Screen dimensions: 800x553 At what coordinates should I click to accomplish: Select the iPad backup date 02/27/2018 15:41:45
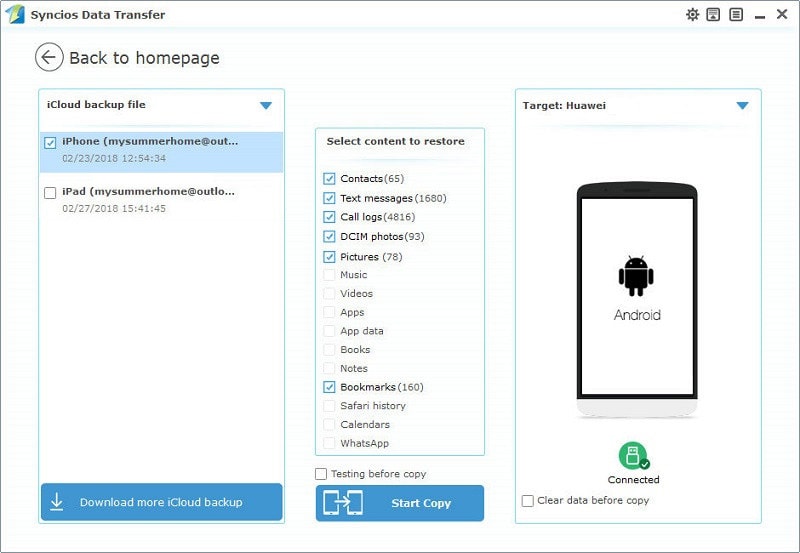(x=114, y=208)
